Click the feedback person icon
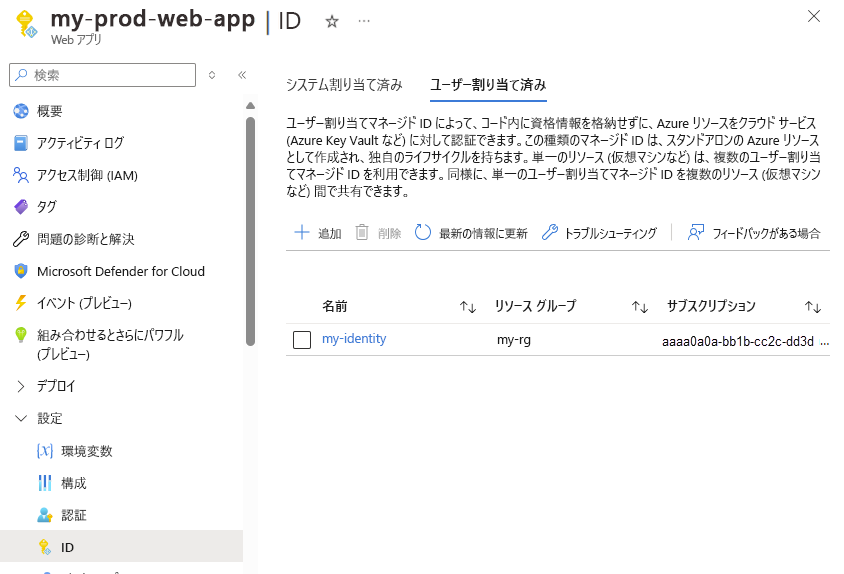This screenshot has height=574, width=844. [696, 233]
